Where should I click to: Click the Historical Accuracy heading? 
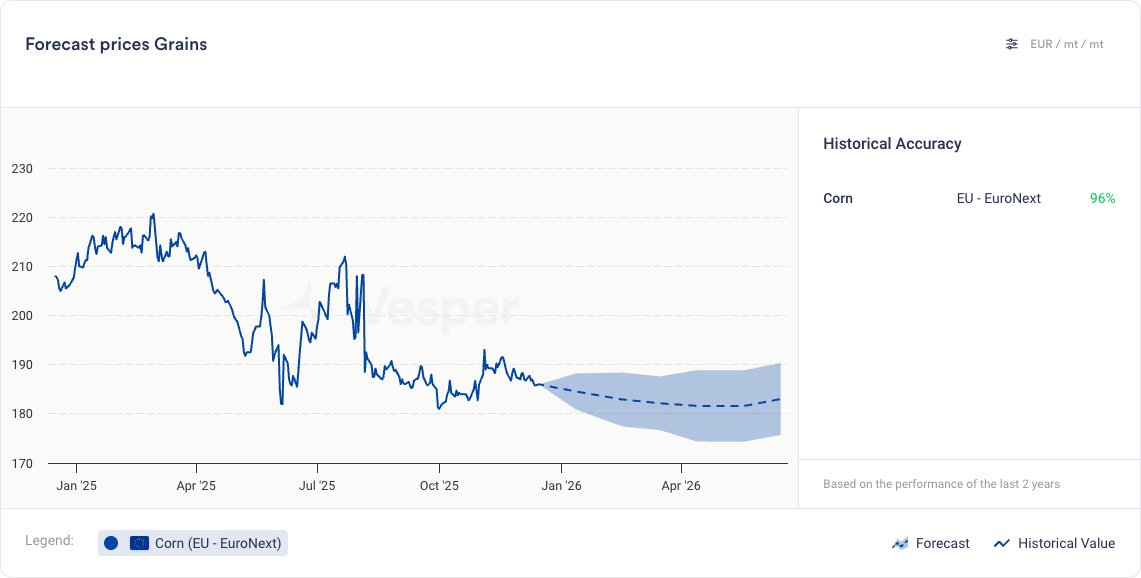(x=892, y=143)
